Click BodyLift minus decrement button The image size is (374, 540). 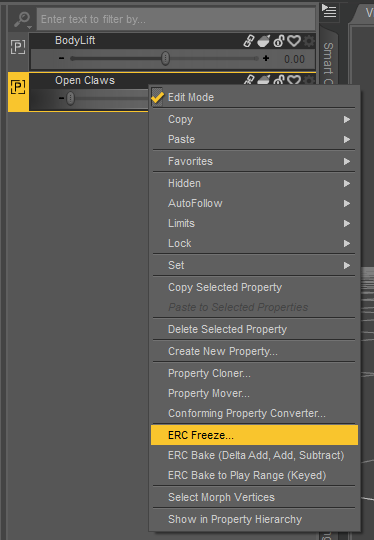coord(61,58)
